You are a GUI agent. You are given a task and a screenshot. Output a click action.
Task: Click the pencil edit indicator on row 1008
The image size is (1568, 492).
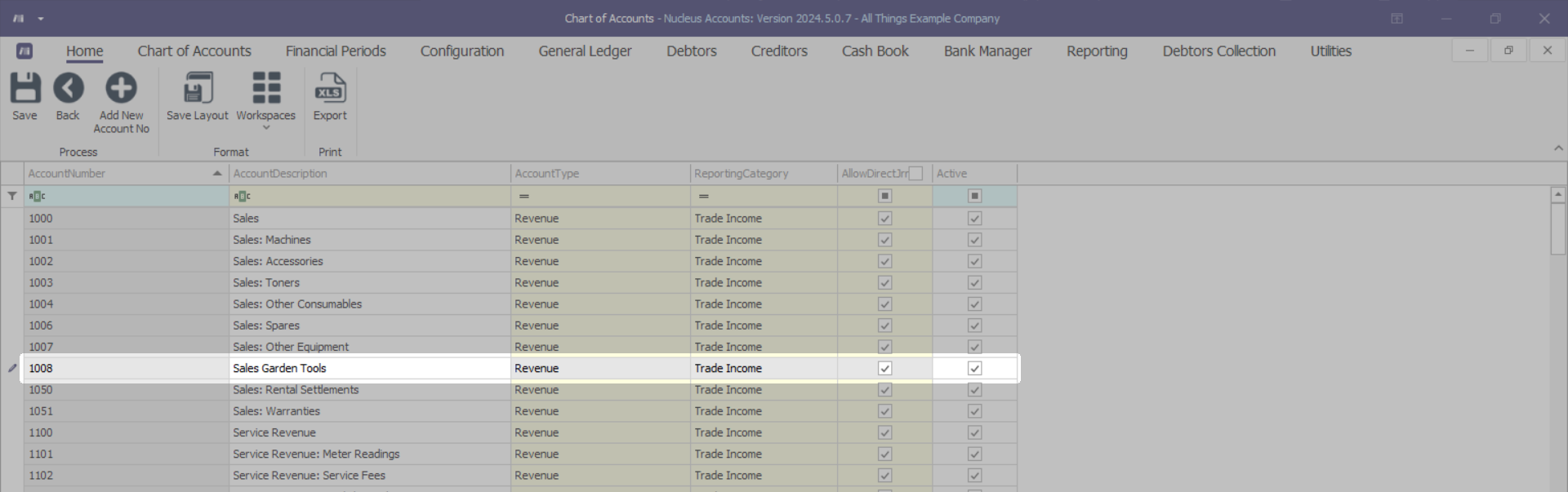(x=12, y=368)
